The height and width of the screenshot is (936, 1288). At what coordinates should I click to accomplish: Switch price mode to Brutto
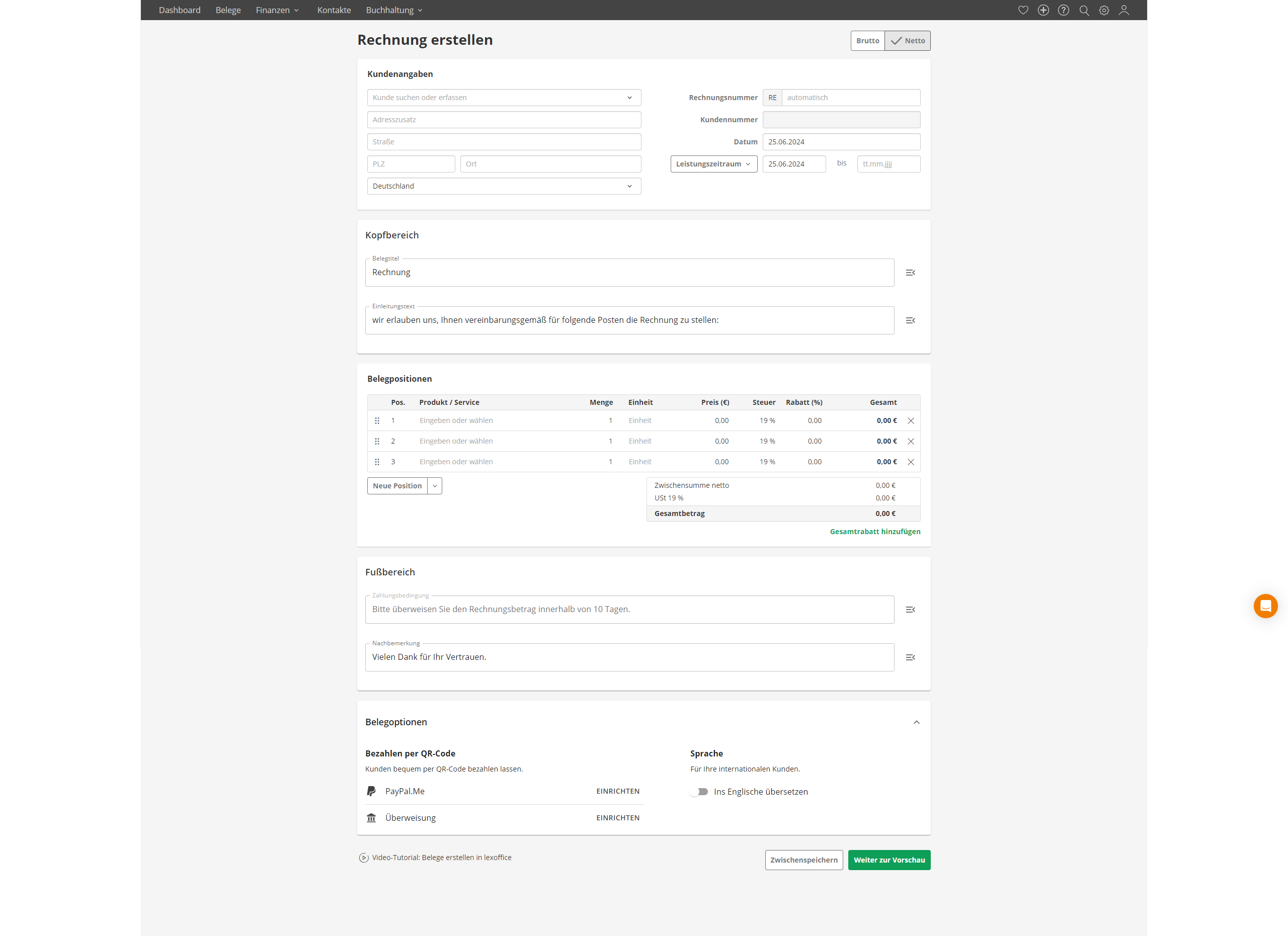867,41
